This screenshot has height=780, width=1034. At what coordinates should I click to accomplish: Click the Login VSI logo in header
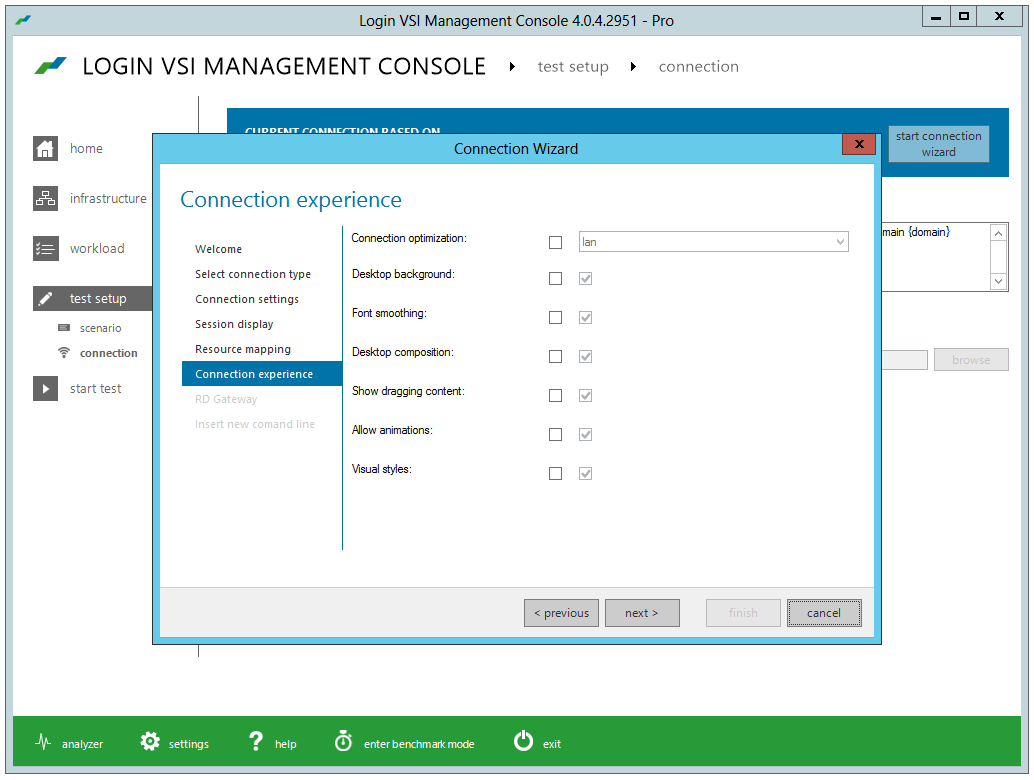point(51,65)
